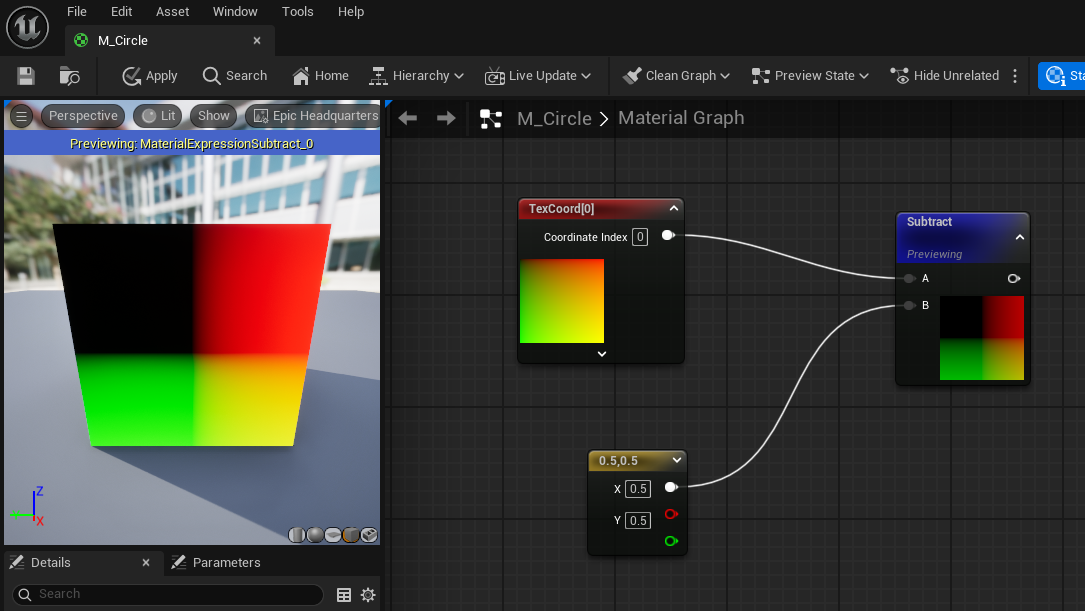Image resolution: width=1085 pixels, height=611 pixels.
Task: Open the viewport hamburger options menu
Action: point(21,116)
